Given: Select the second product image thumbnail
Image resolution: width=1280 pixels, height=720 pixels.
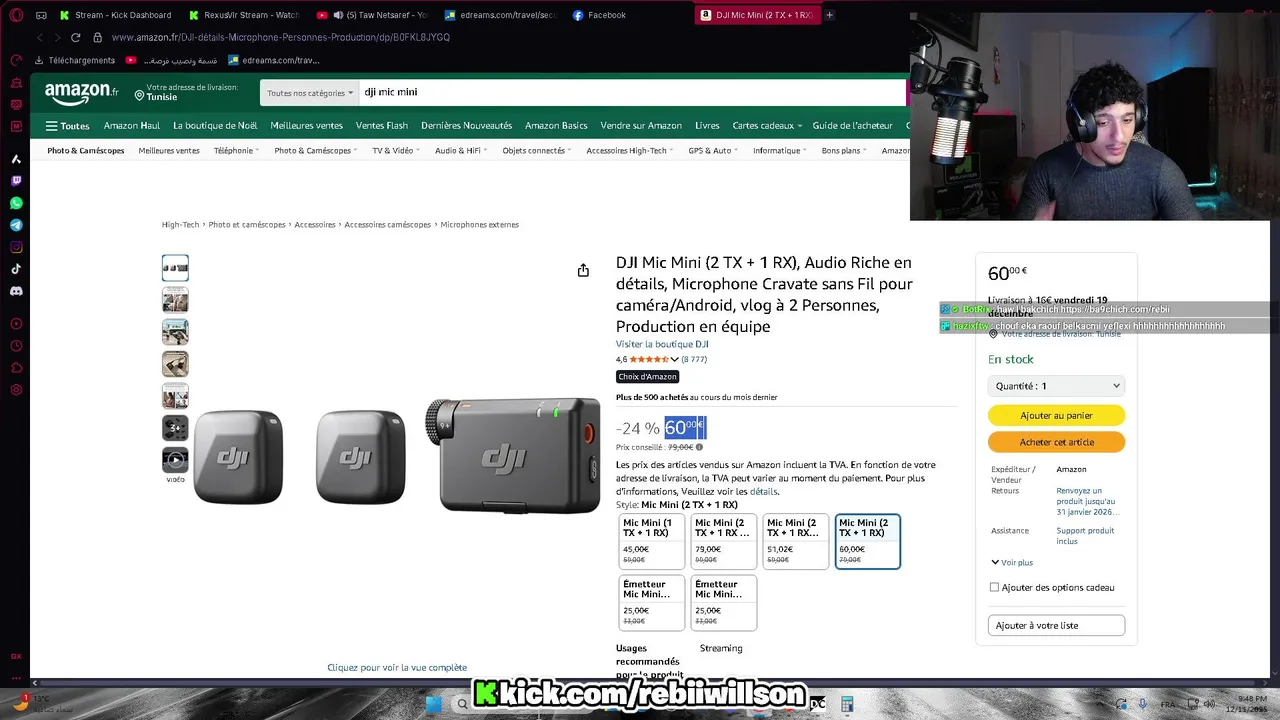Looking at the screenshot, I should 175,299.
